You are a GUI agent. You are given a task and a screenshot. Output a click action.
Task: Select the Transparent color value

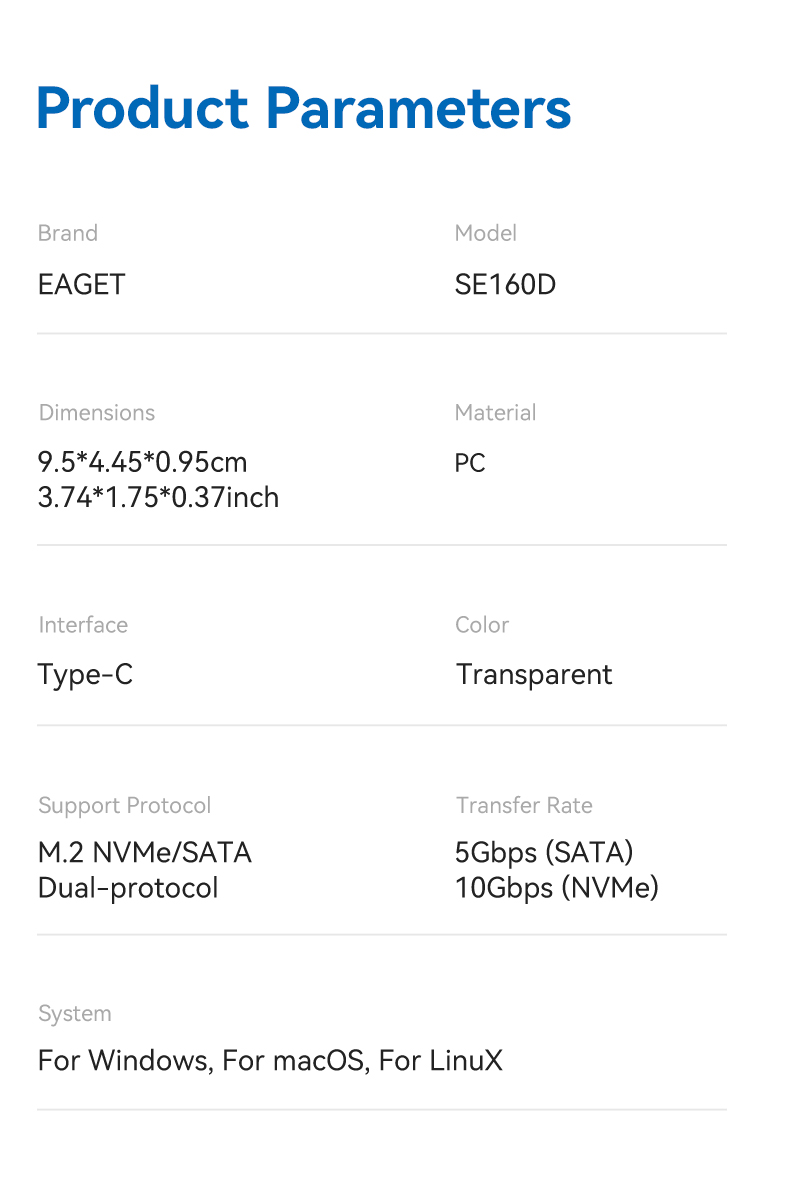coord(534,675)
